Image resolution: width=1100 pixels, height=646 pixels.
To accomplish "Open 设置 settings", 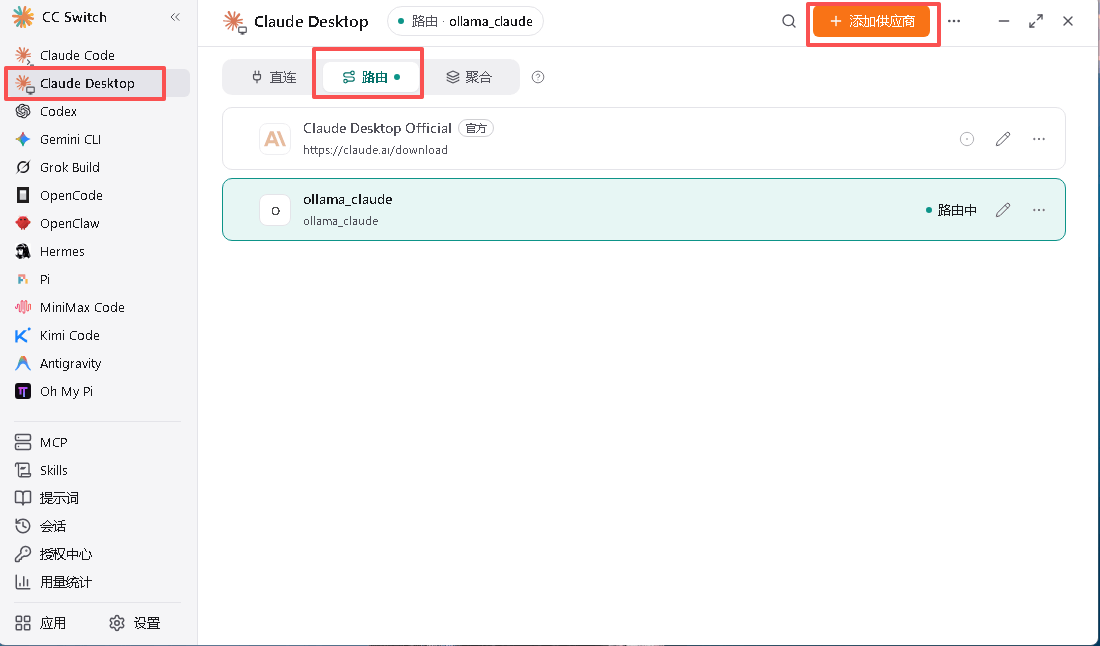I will pyautogui.click(x=135, y=624).
